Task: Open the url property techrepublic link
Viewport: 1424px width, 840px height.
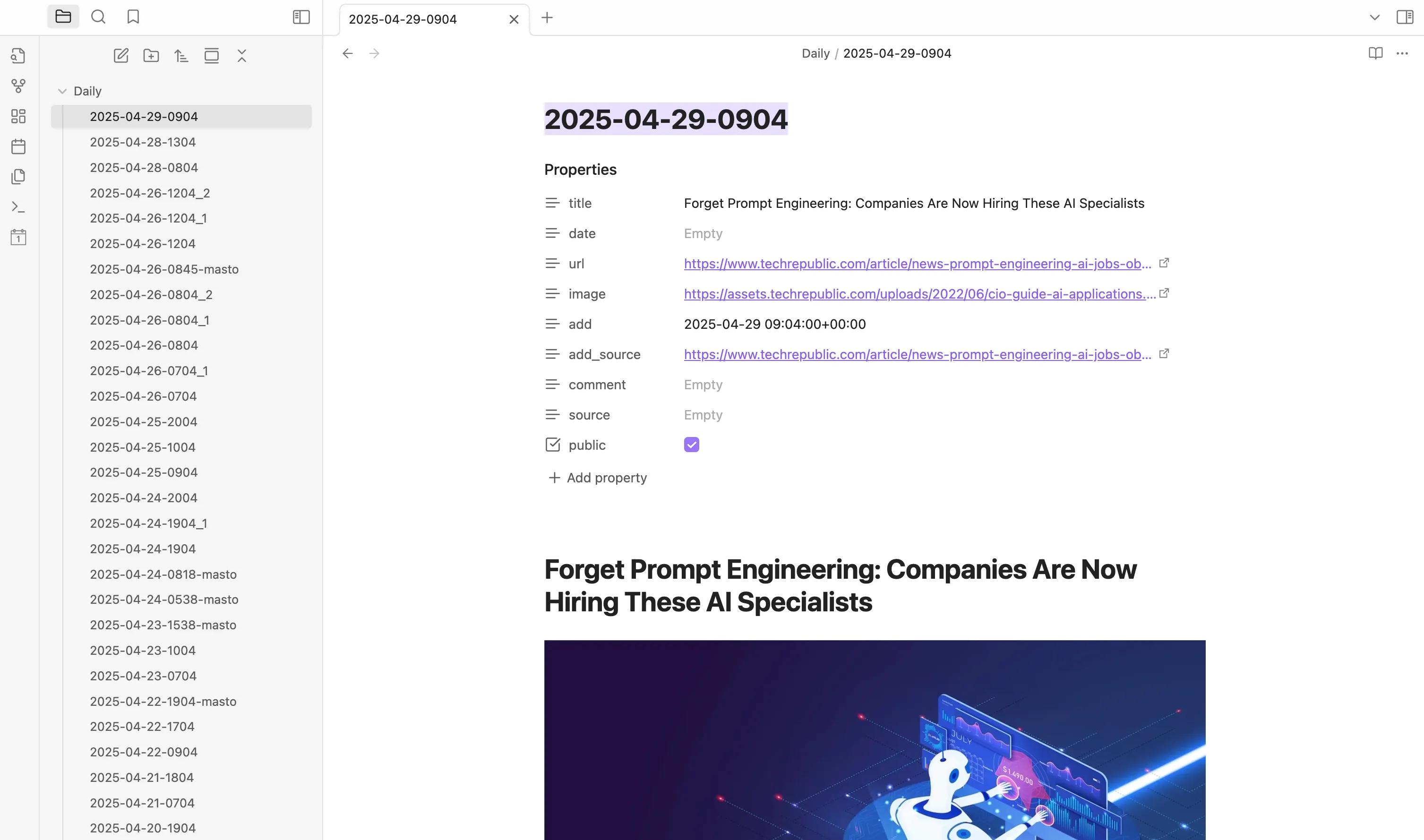Action: (x=918, y=264)
